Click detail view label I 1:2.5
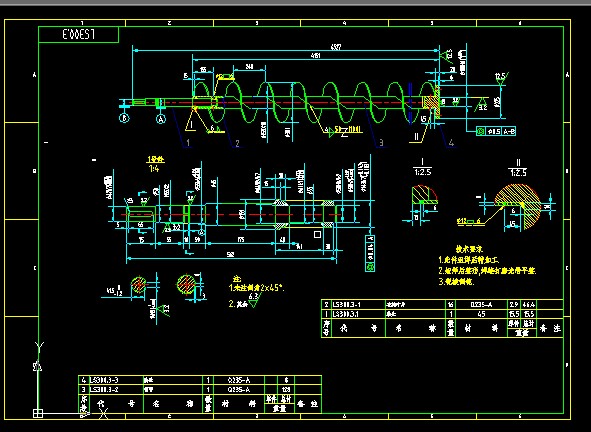This screenshot has height=432, width=591. click(x=422, y=167)
